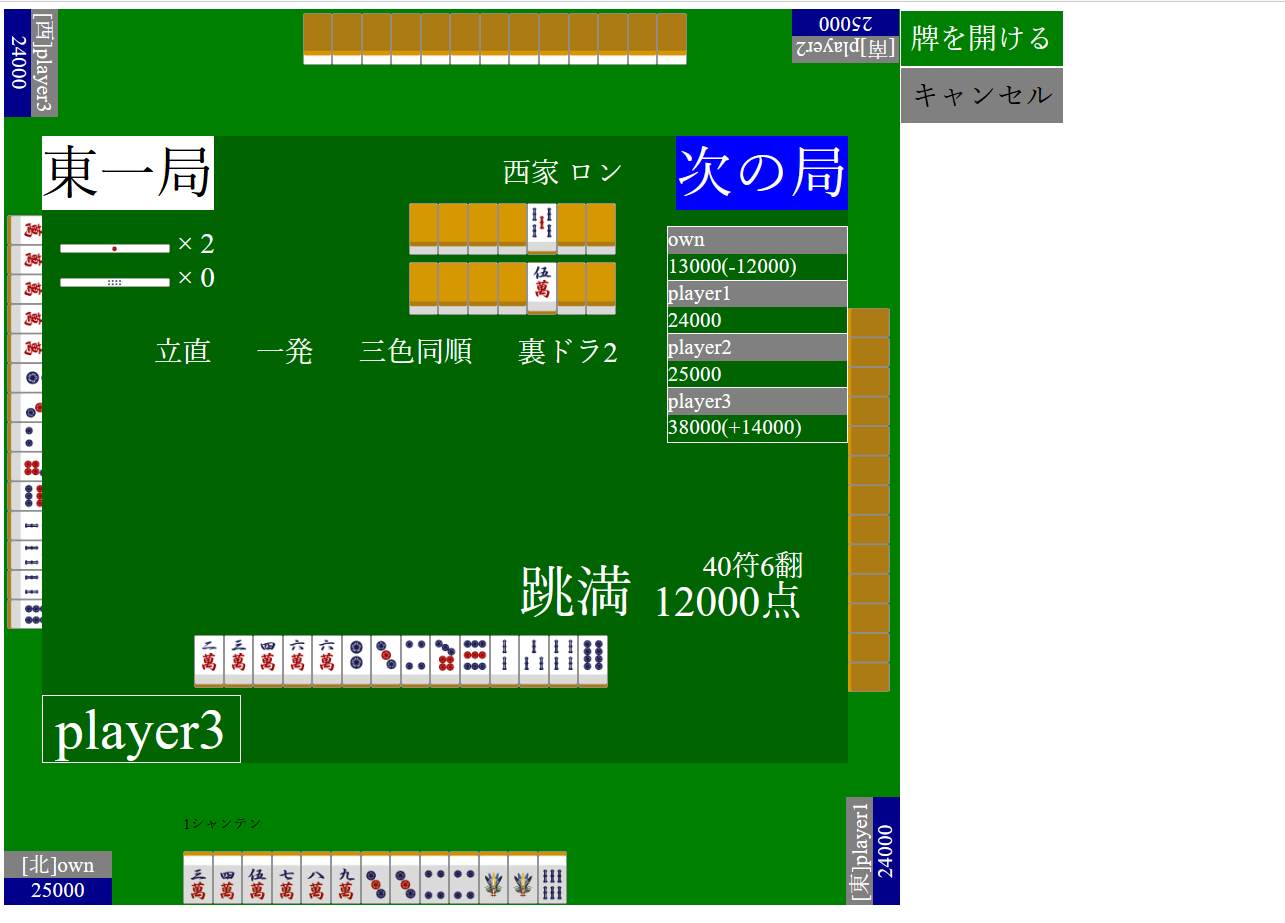This screenshot has height=923, width=1285.
Task: Click the 立直 yaku label
Action: point(183,352)
